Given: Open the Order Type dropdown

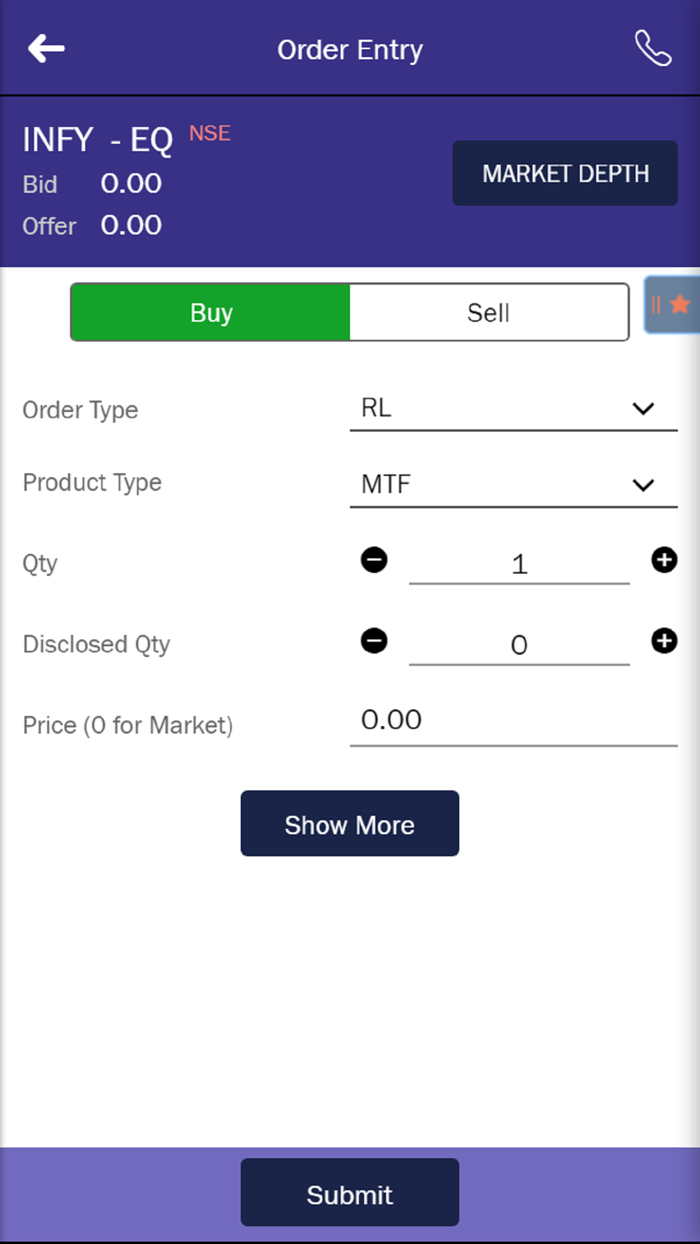Looking at the screenshot, I should click(x=513, y=408).
